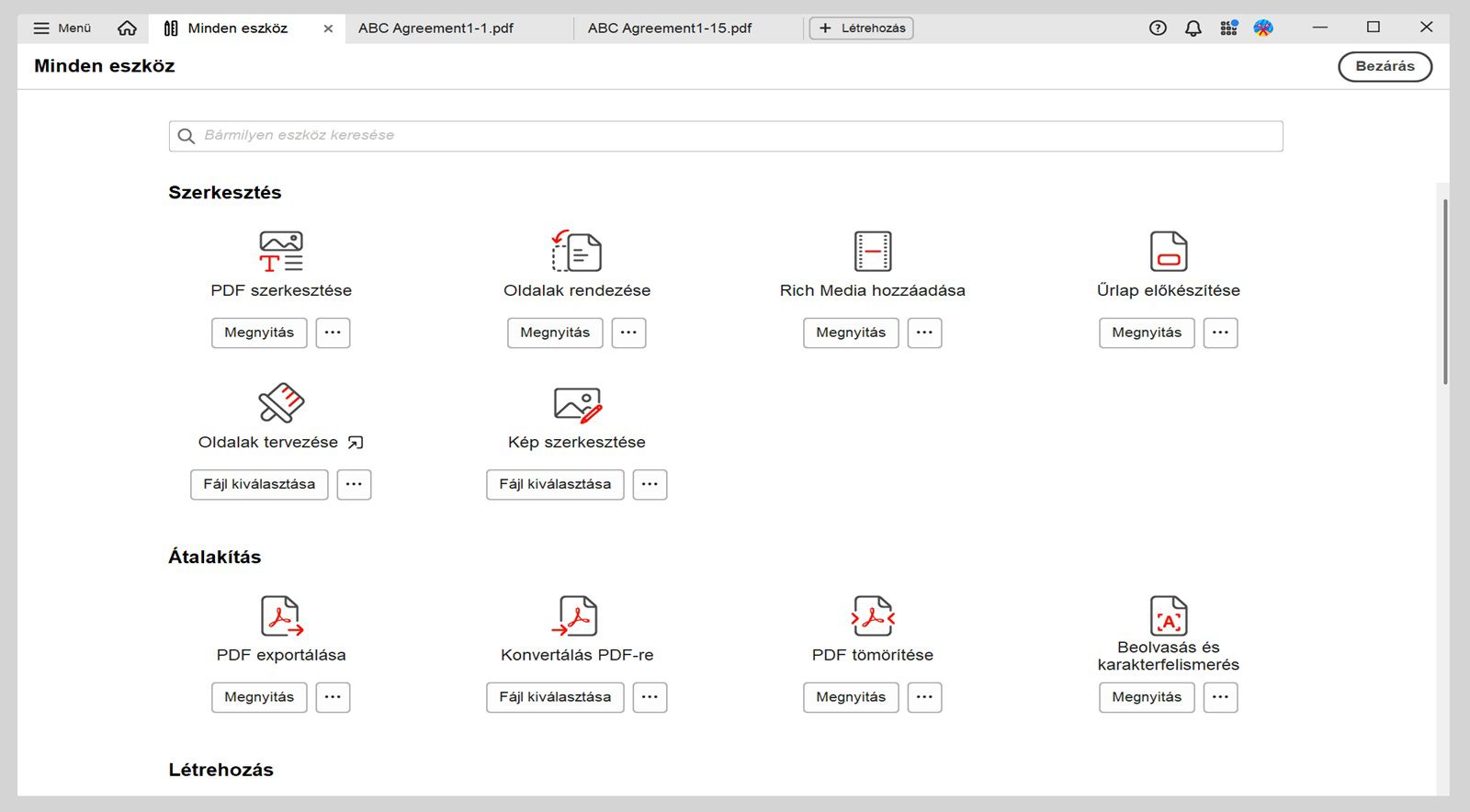Viewport: 1470px width, 812px height.
Task: Select the Kép szerkesztése icon
Action: 577,403
